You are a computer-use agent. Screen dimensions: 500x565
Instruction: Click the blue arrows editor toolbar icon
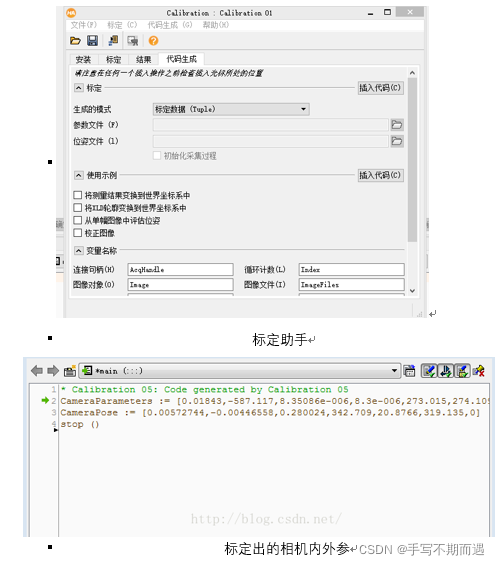coord(446,370)
